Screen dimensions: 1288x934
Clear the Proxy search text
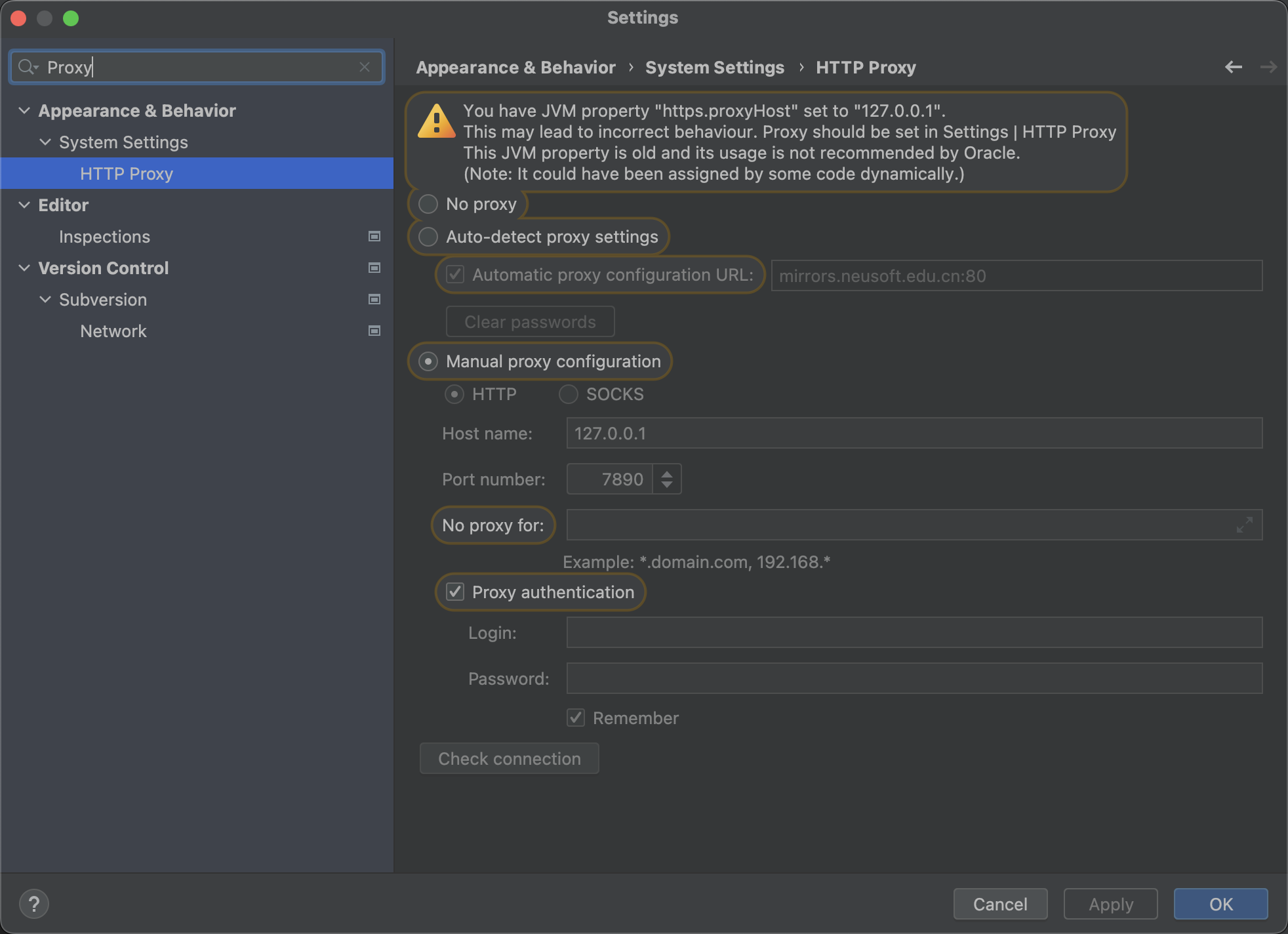tap(365, 67)
